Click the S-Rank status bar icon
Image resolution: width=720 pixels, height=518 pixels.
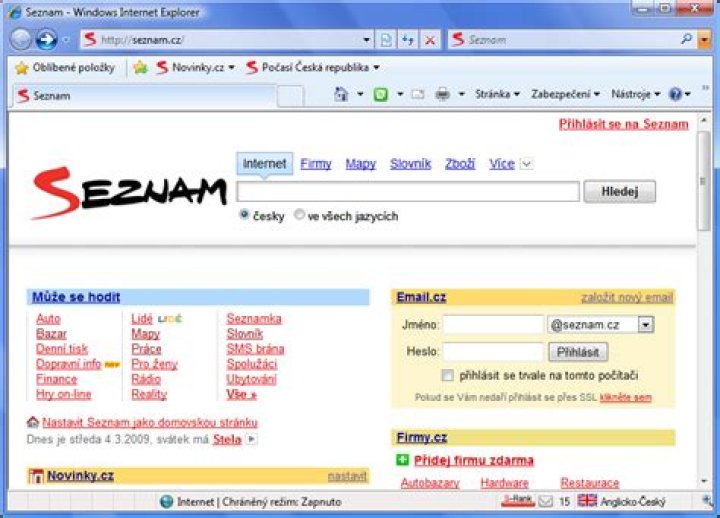(518, 501)
